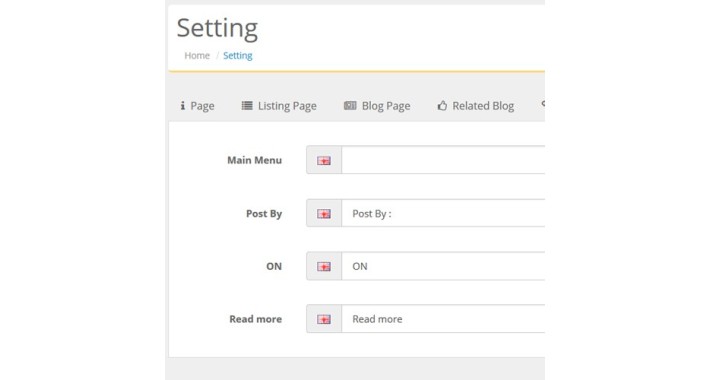The height and width of the screenshot is (380, 710).
Task: Go to the Related Blog tab
Action: (475, 106)
